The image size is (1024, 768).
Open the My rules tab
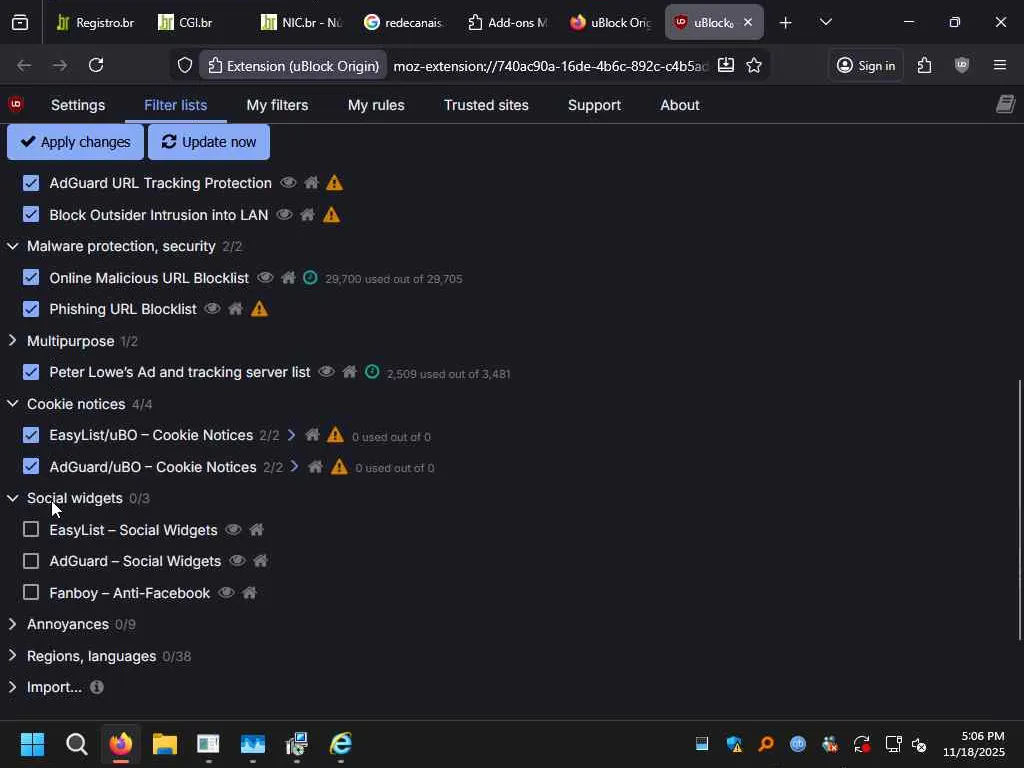pyautogui.click(x=376, y=105)
